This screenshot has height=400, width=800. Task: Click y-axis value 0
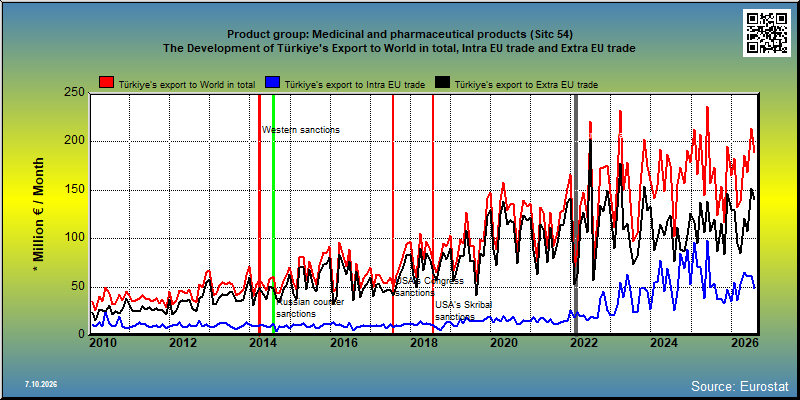[83, 334]
